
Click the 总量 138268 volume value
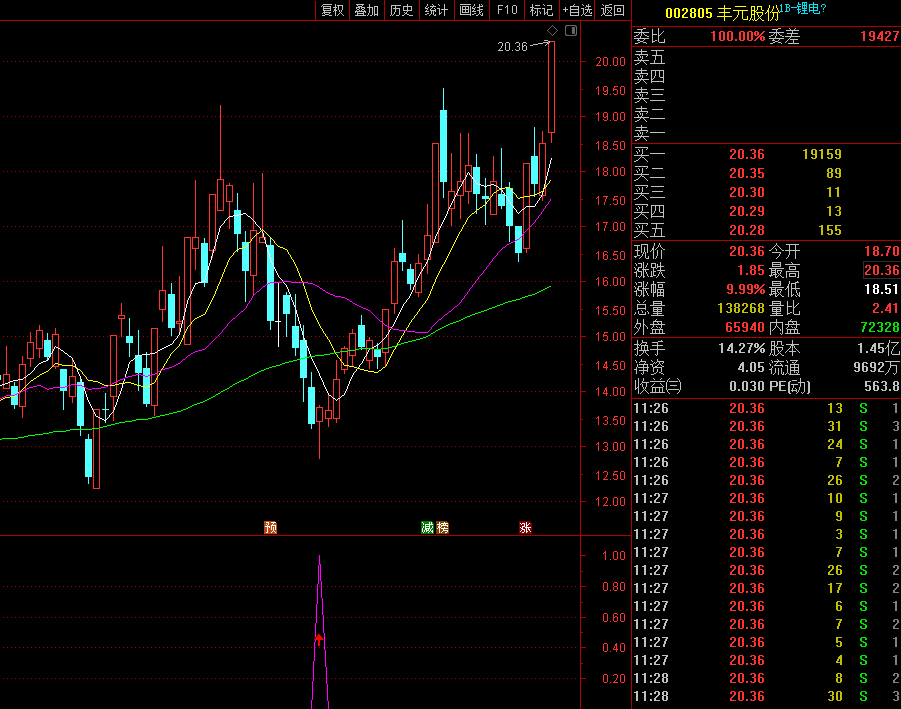pos(741,309)
